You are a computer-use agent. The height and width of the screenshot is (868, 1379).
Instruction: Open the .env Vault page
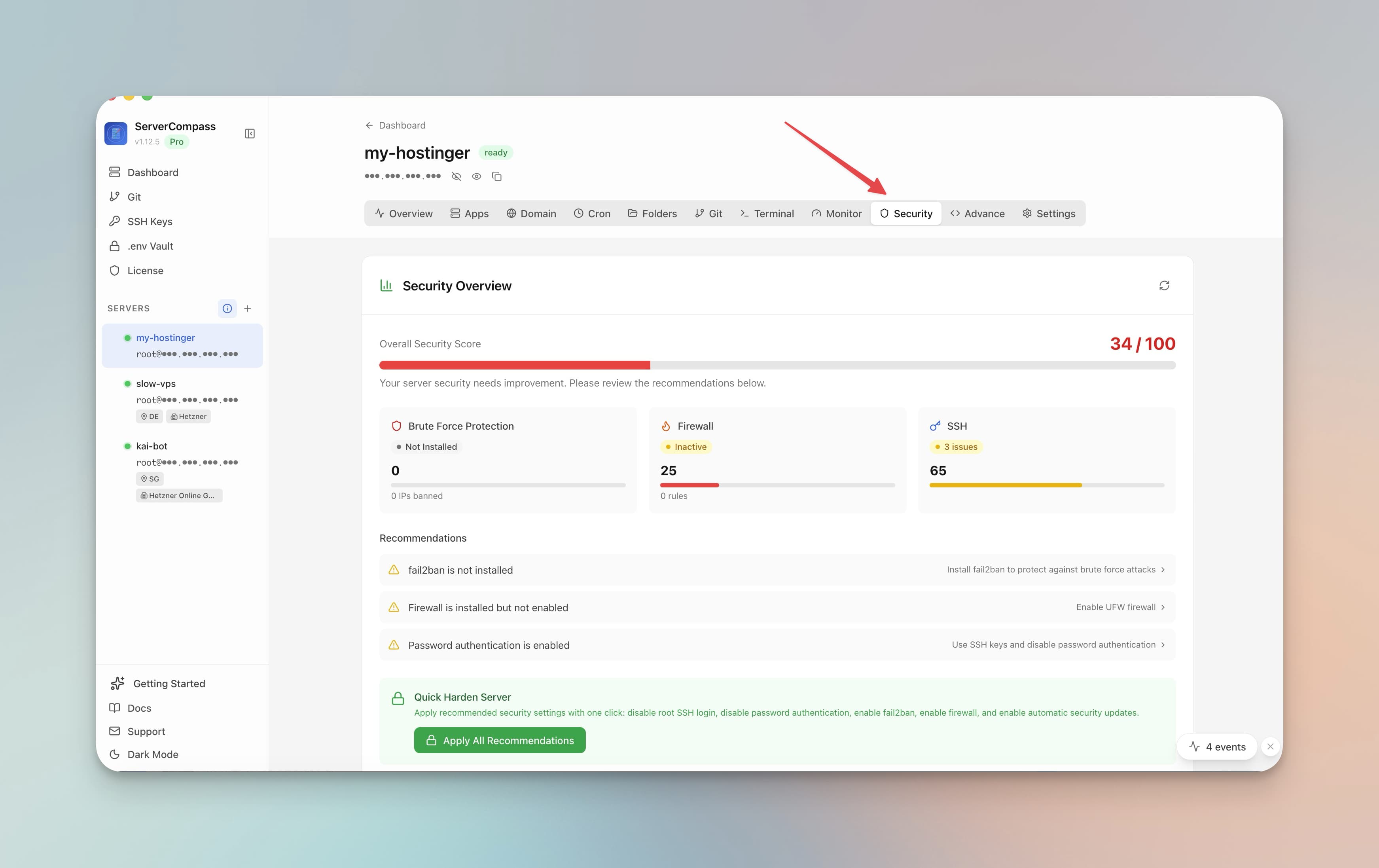coord(151,246)
